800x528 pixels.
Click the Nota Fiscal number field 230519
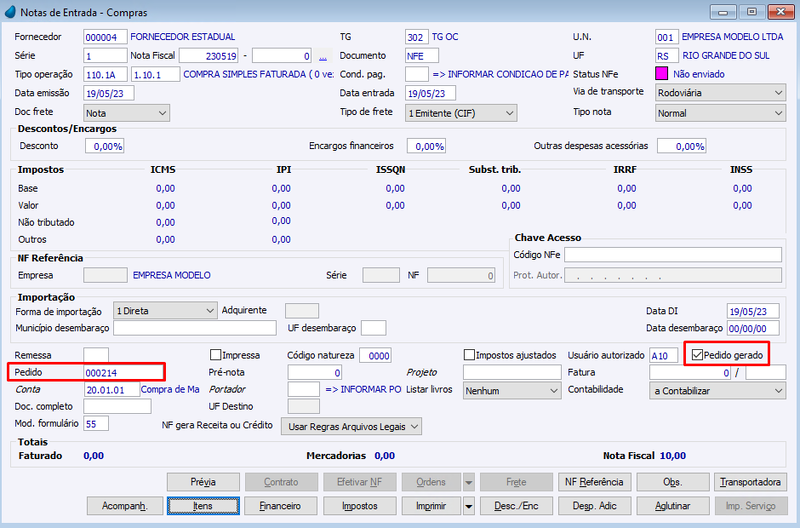[209, 56]
